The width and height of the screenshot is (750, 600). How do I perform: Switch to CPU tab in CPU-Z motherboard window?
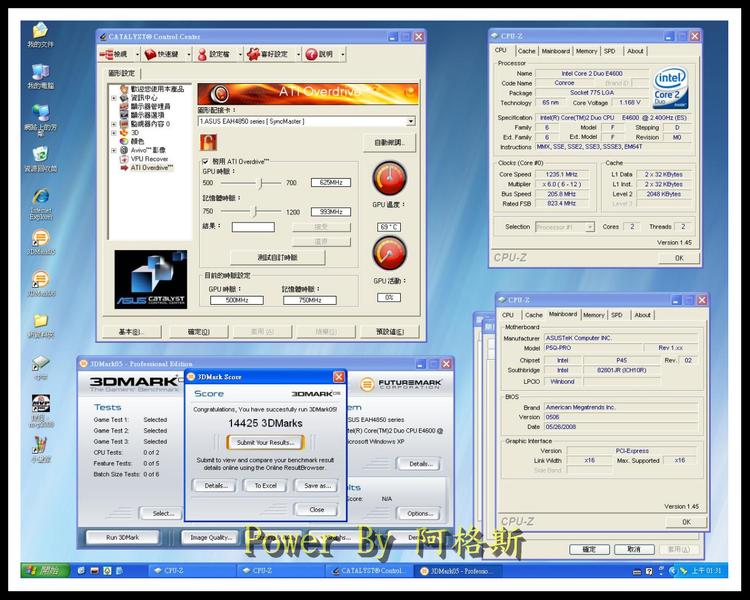click(507, 315)
